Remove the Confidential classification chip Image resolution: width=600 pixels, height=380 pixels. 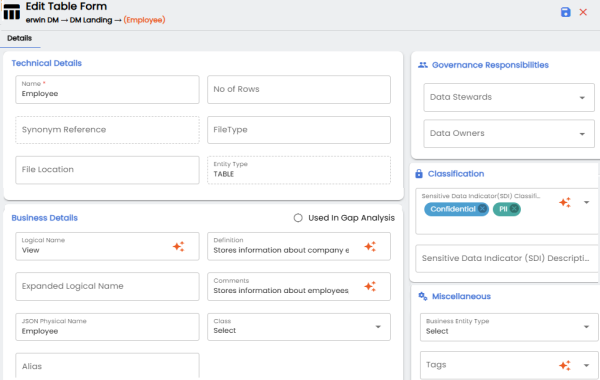(483, 209)
